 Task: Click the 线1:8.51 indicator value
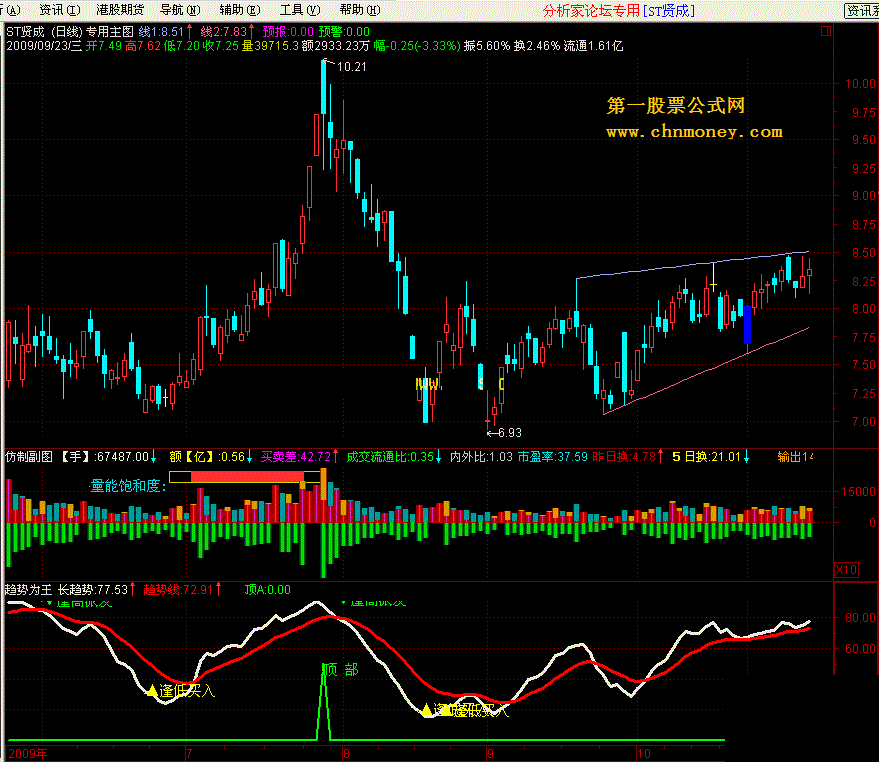tap(161, 32)
